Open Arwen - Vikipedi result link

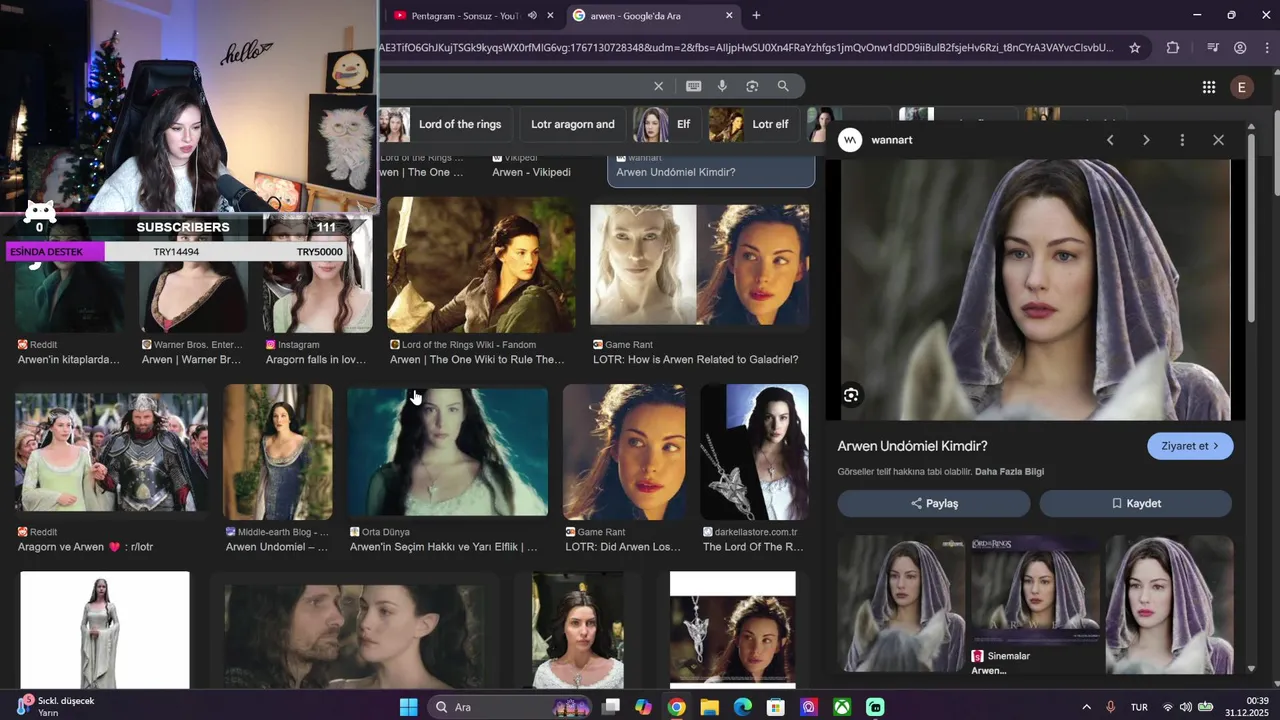(x=531, y=172)
